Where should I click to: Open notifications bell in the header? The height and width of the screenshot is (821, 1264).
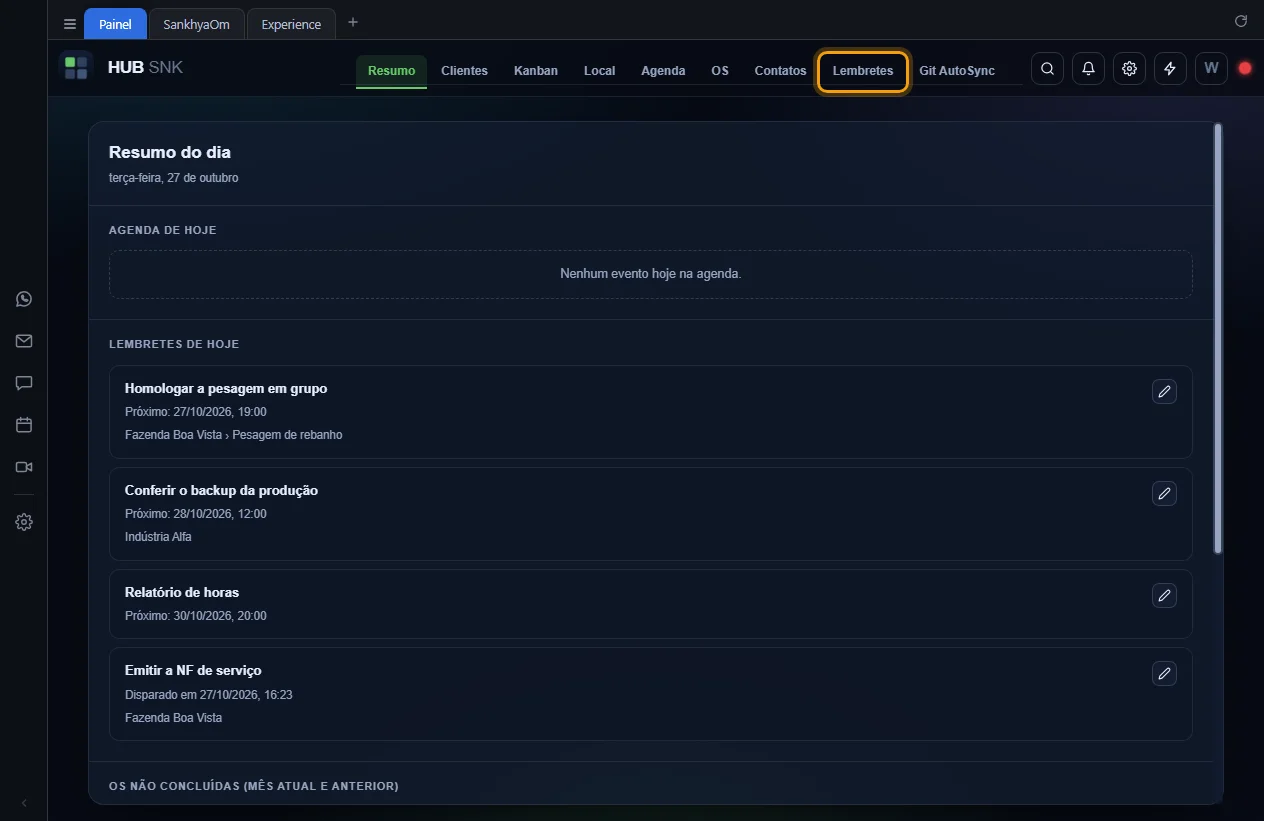pyautogui.click(x=1088, y=68)
